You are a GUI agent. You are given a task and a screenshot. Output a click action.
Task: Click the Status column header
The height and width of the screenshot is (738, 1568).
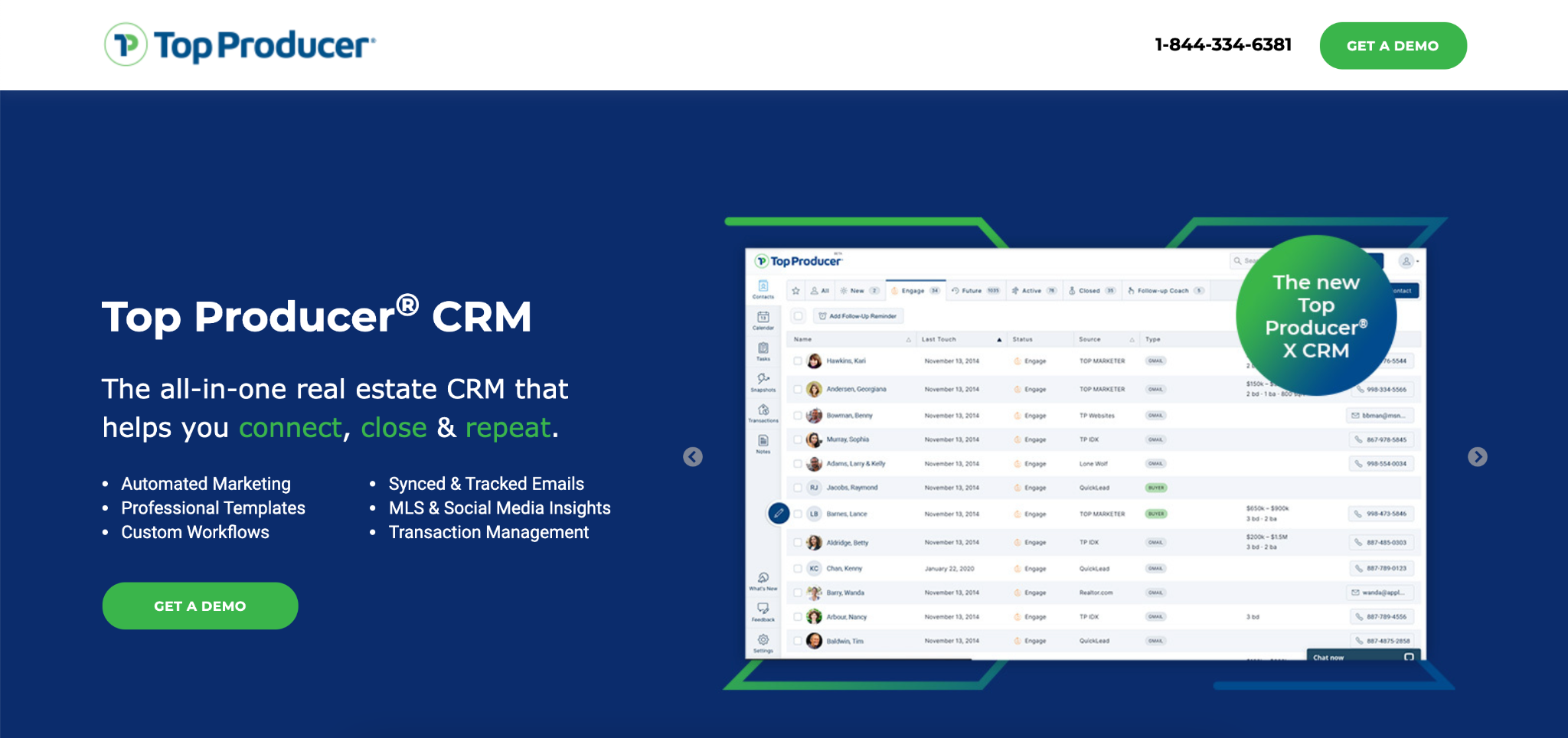1022,339
